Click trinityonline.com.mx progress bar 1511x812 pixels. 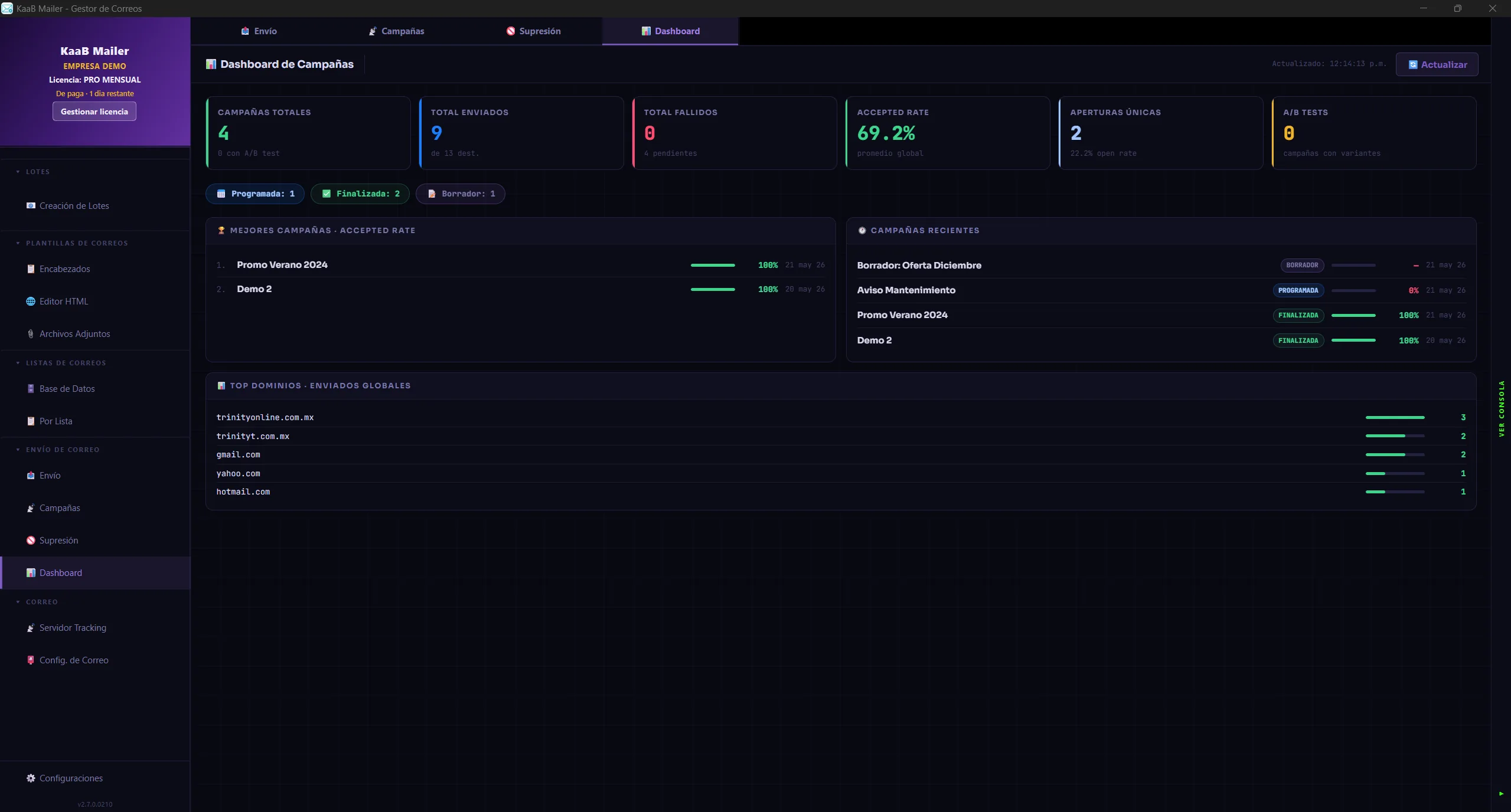(1395, 418)
